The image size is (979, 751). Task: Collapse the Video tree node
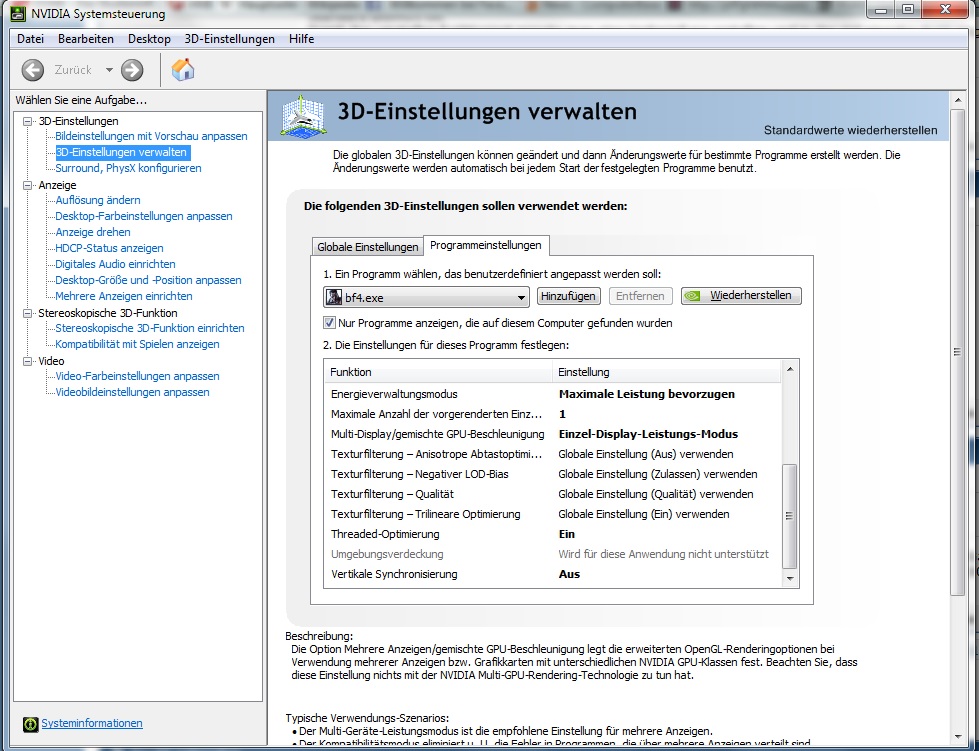pos(27,361)
